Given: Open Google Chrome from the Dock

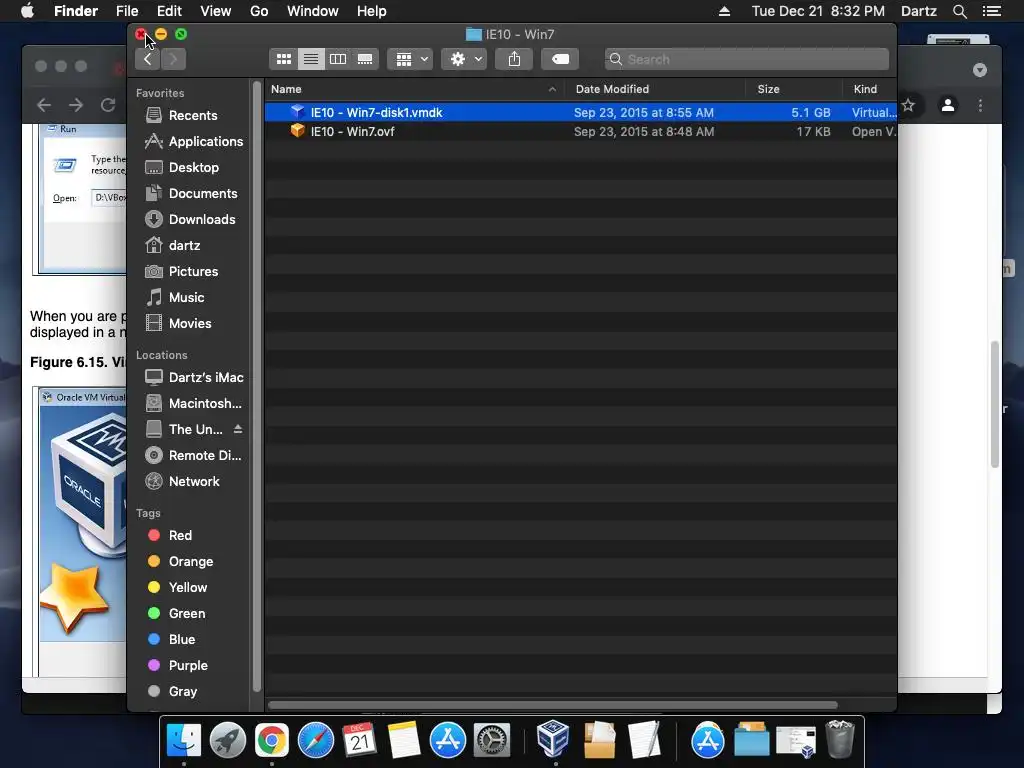Looking at the screenshot, I should (272, 741).
